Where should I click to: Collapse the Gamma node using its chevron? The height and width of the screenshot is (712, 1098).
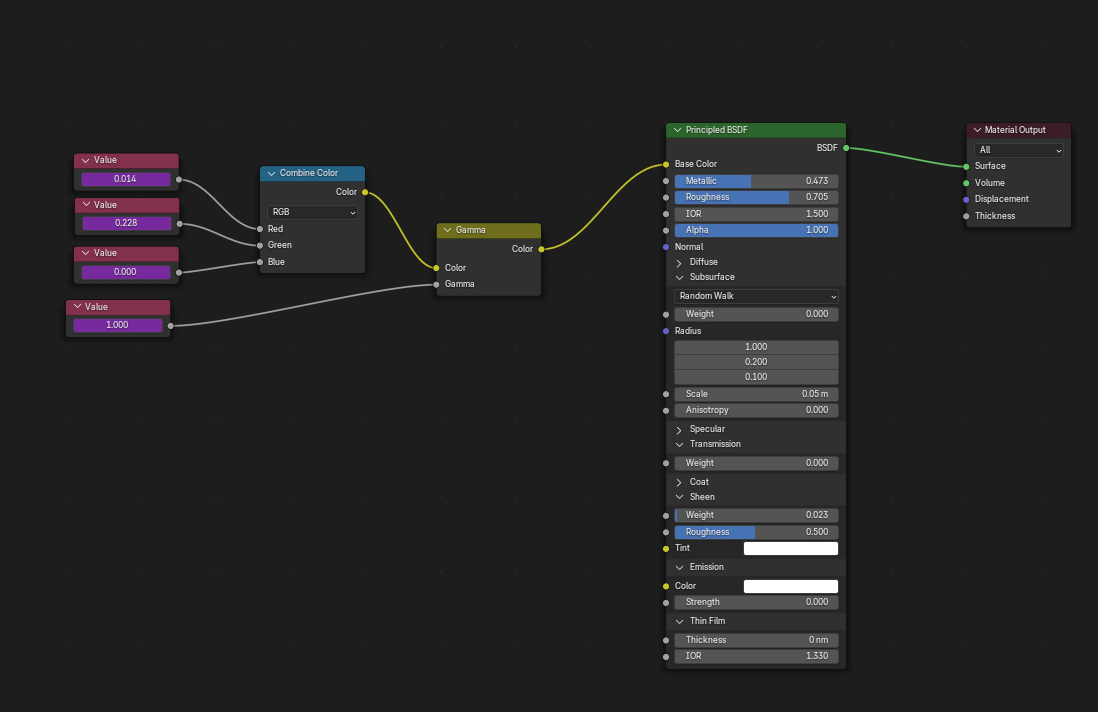(447, 230)
